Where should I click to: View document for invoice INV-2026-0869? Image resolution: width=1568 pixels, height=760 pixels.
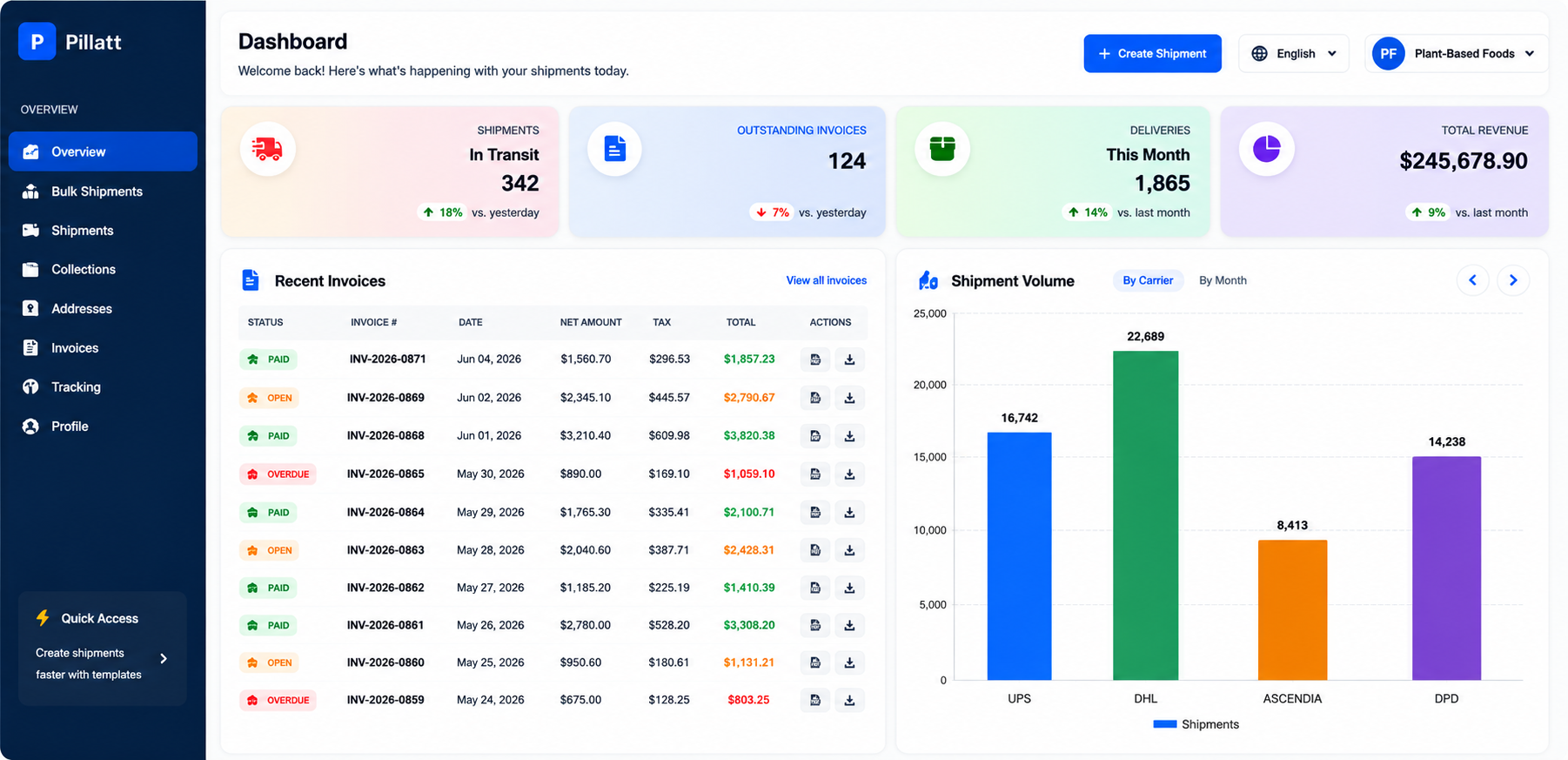(815, 398)
